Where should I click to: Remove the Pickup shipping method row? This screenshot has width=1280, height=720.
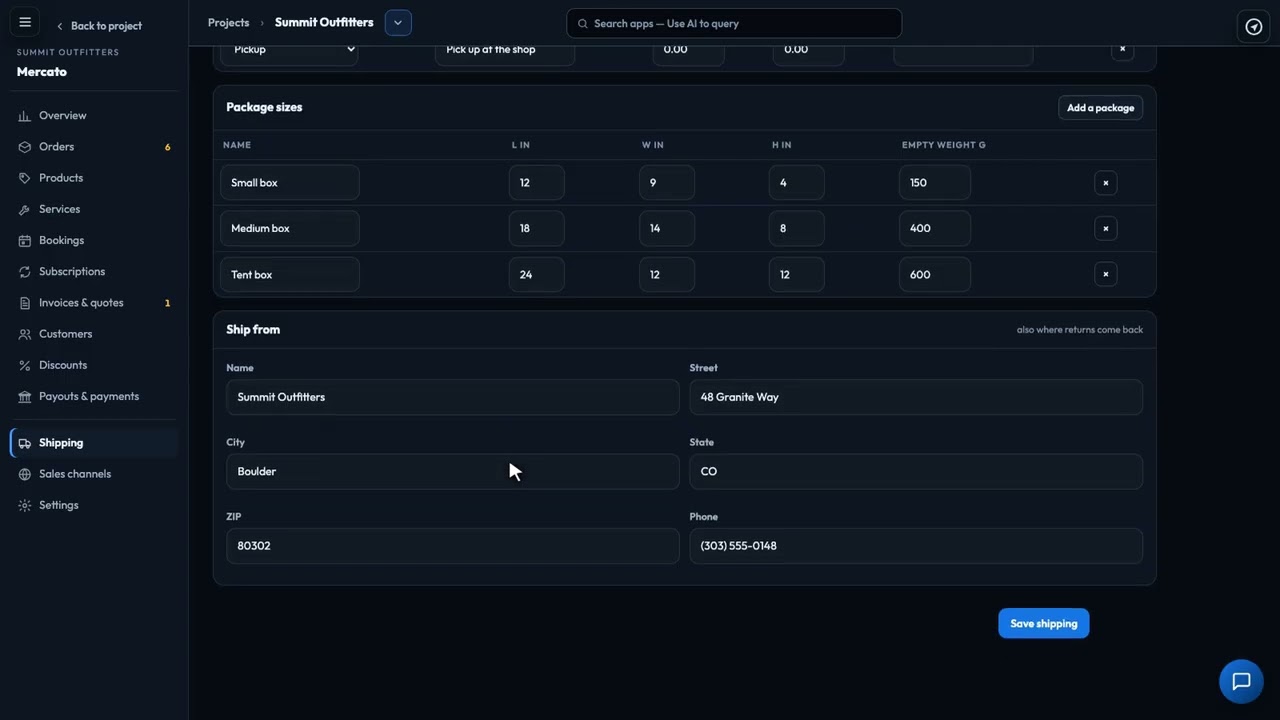coord(1122,49)
